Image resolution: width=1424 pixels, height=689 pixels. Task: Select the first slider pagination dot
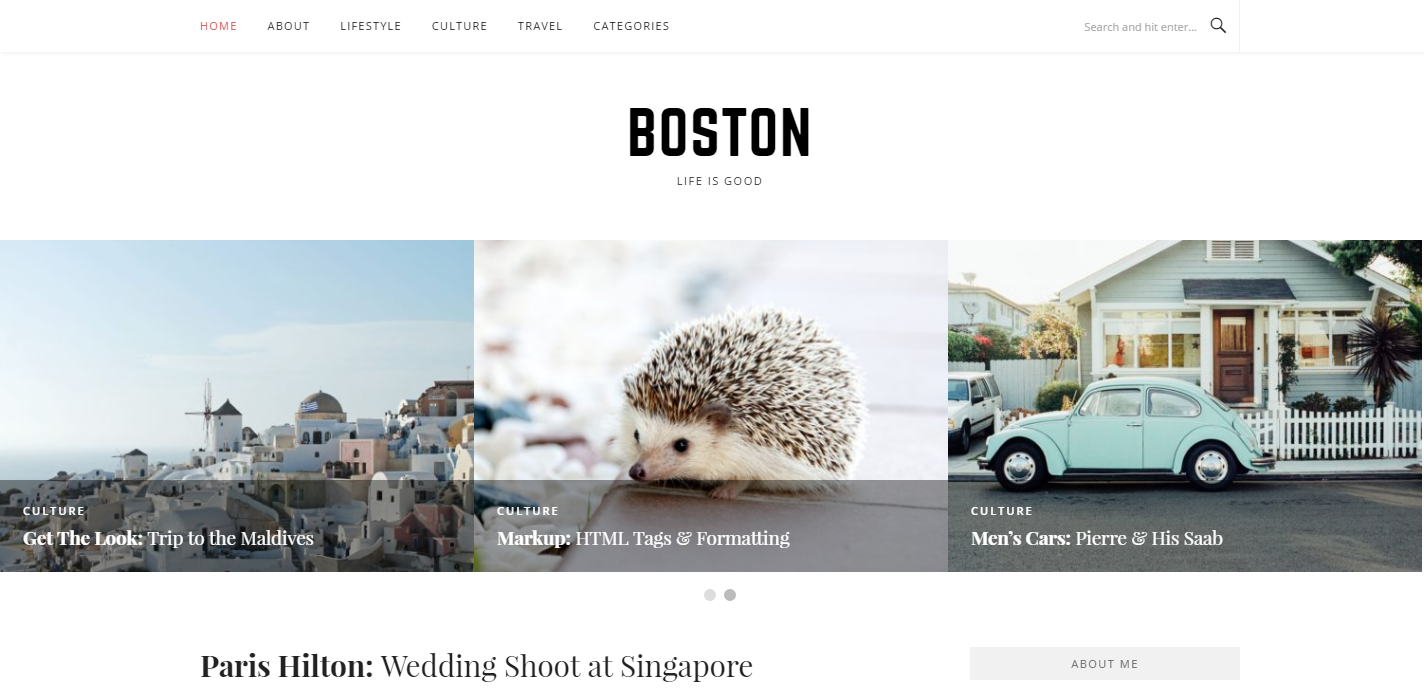coord(710,595)
